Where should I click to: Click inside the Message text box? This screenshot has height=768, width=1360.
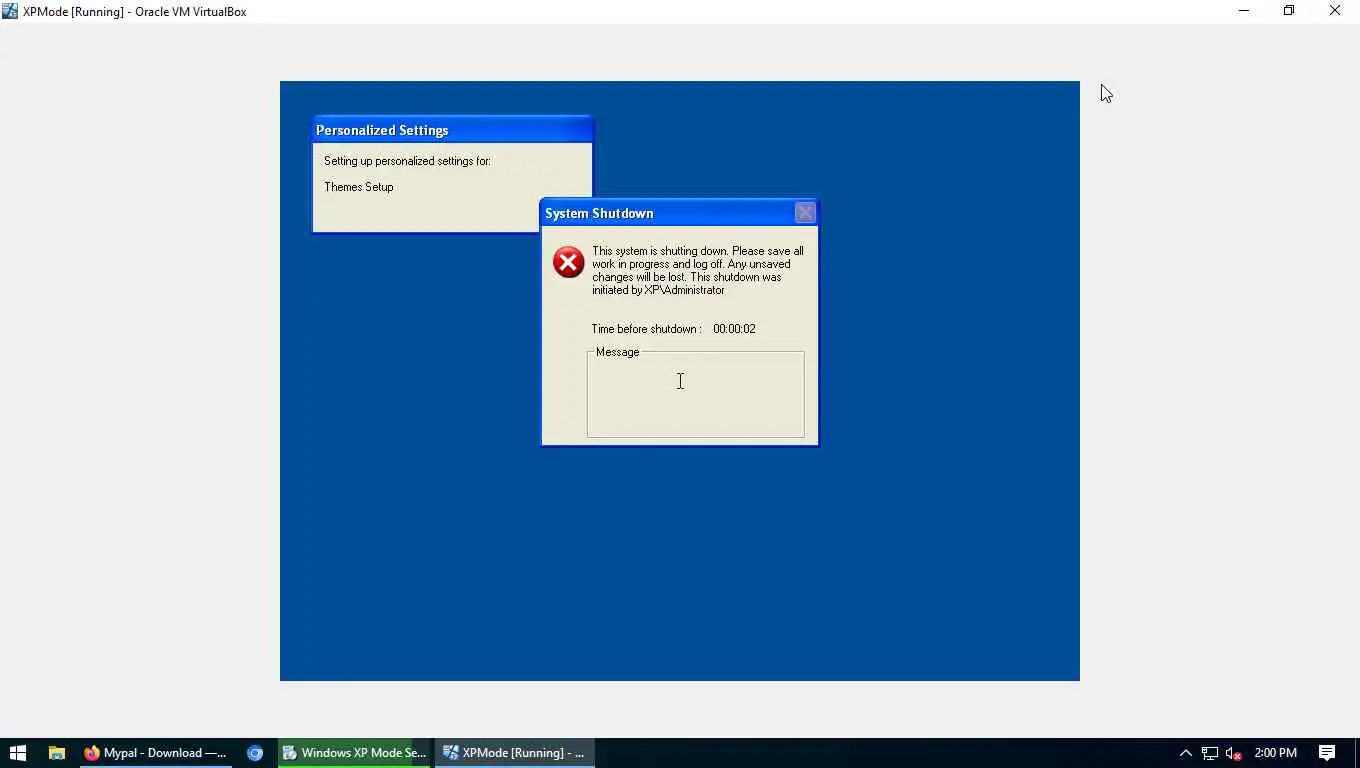tap(695, 395)
